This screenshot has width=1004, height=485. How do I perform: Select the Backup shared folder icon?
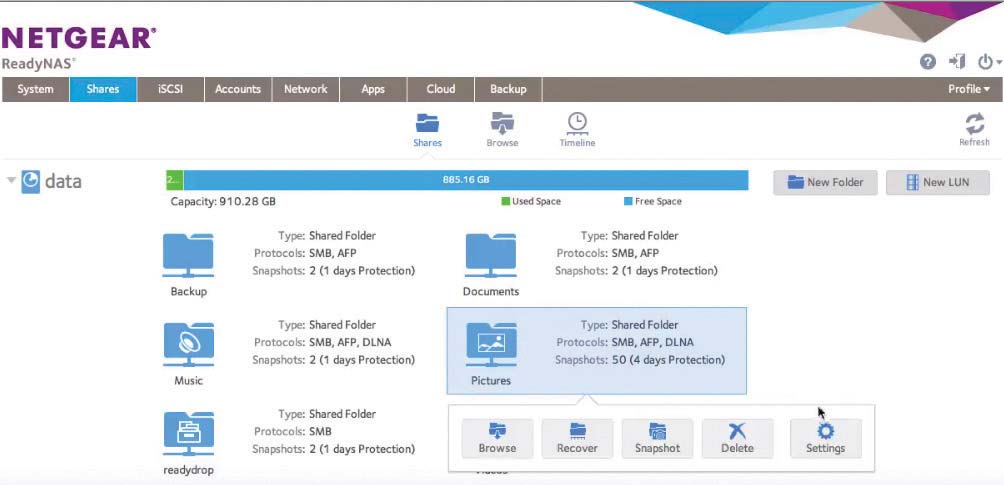pos(188,256)
